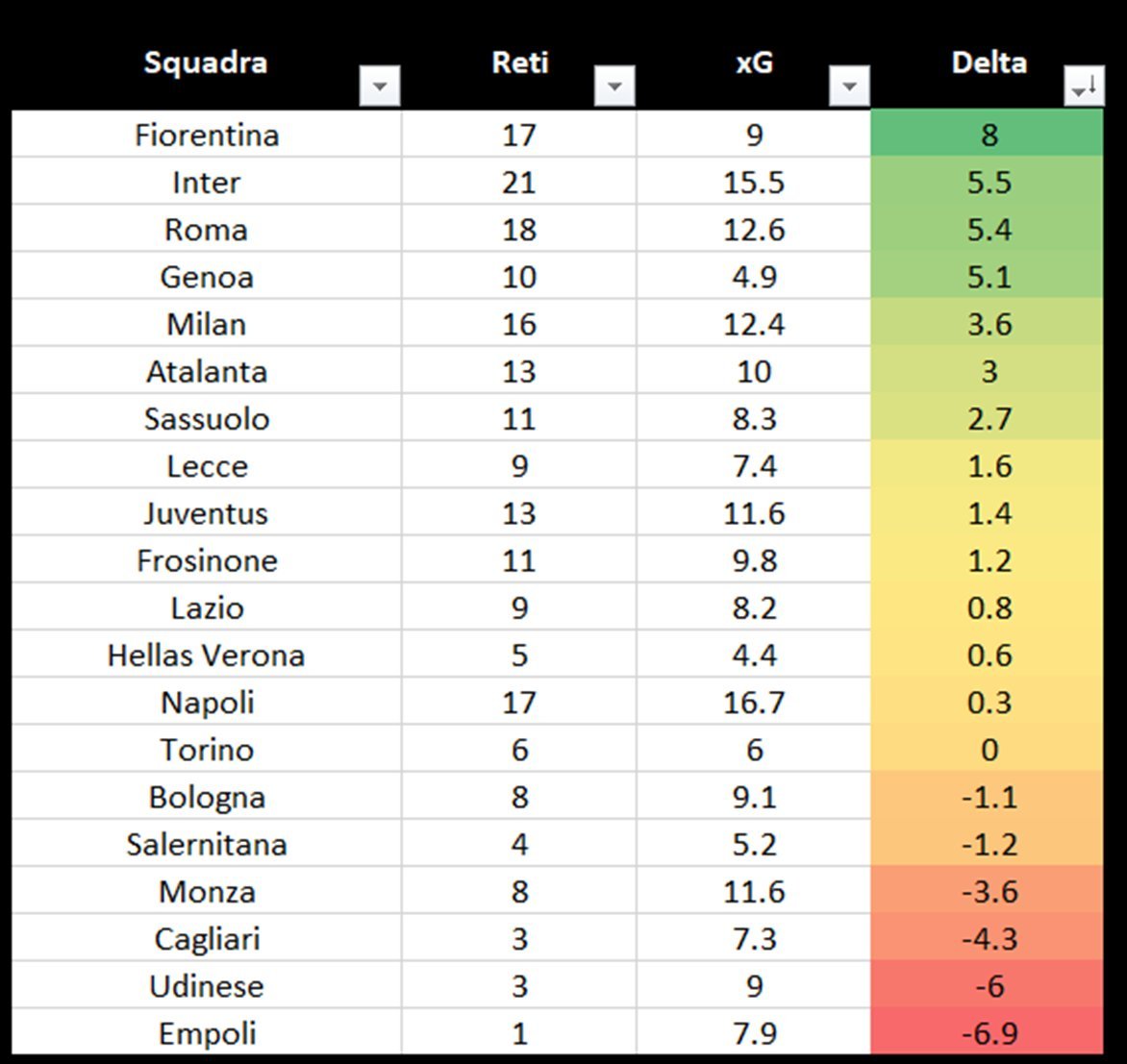Select the Napoli xG cell 16.7
The height and width of the screenshot is (1064, 1127).
coord(754,703)
